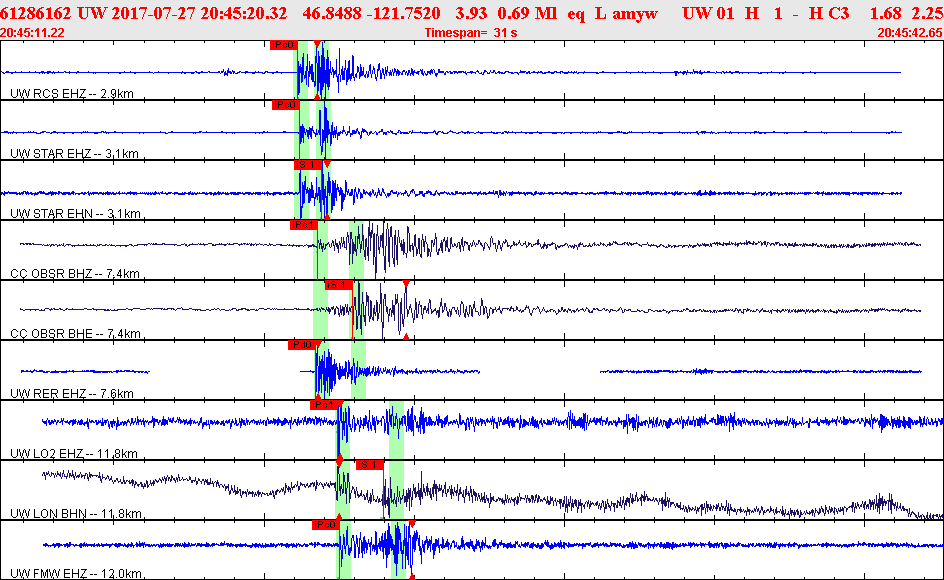The image size is (944, 580).
Task: Click the 'Timespan= 31 s' label
Action: (x=471, y=33)
